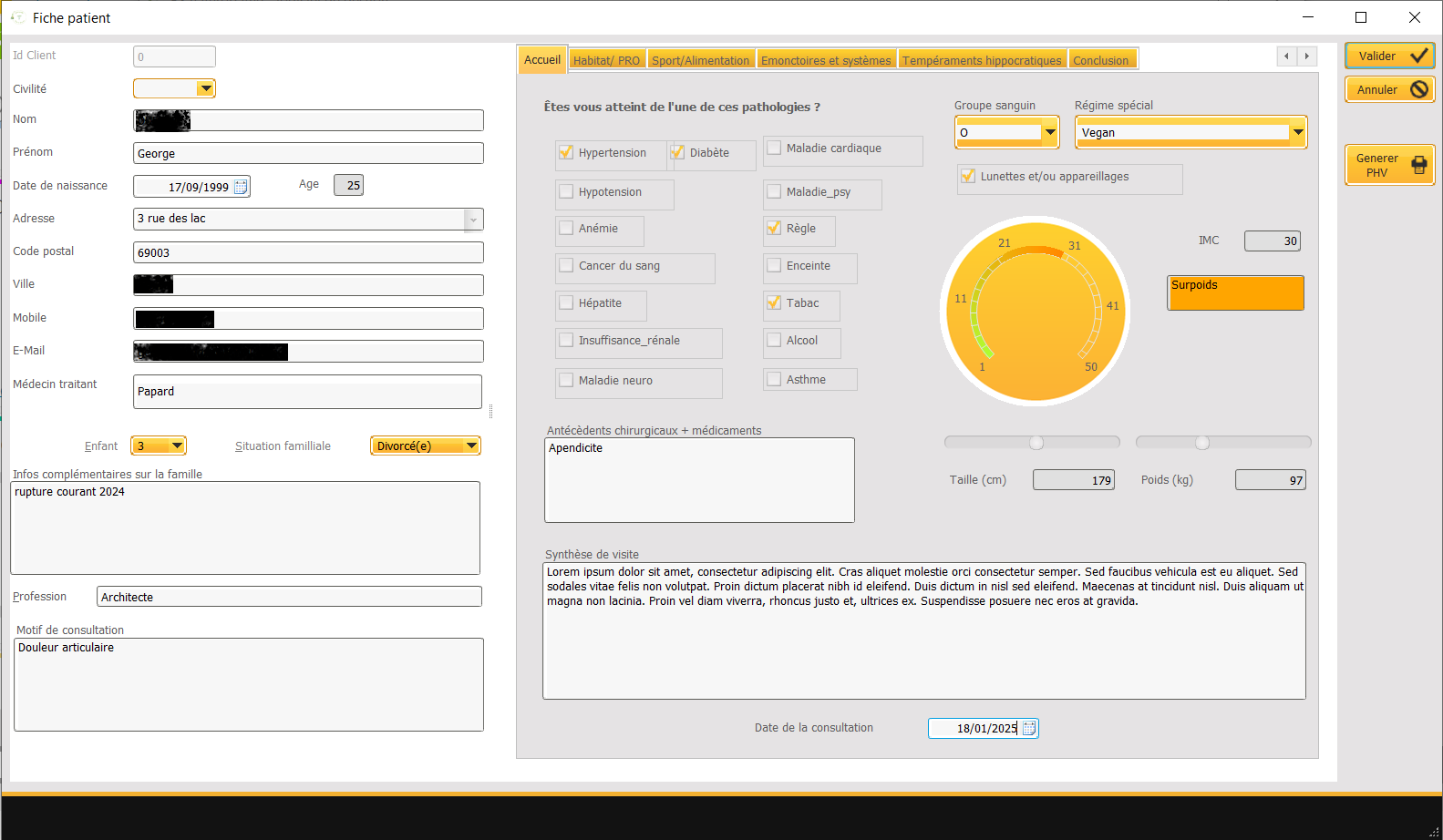1443x840 pixels.
Task: Toggle the Lunettes et/ou appareillages checkbox
Action: click(968, 177)
